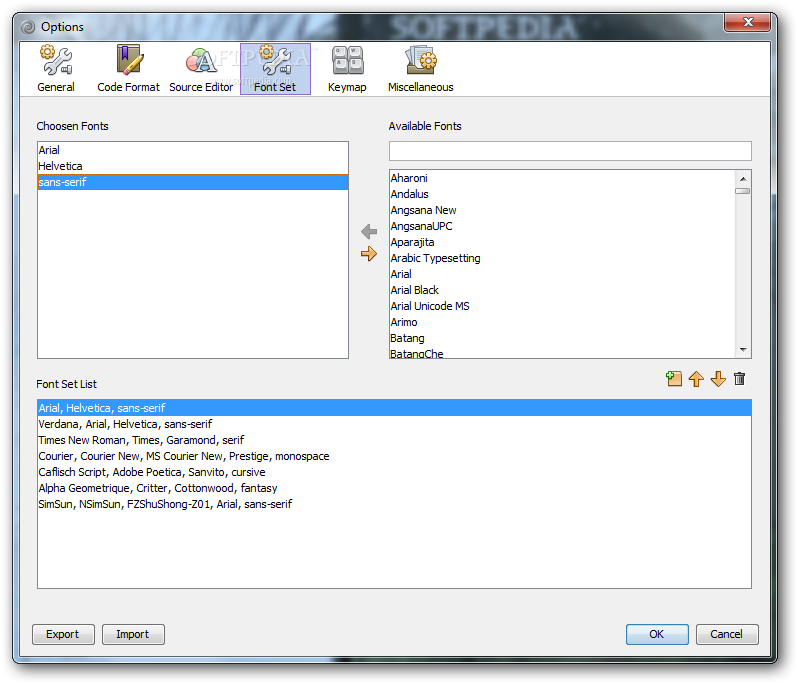Select sans-serif in Choosen Fonts list

(192, 182)
